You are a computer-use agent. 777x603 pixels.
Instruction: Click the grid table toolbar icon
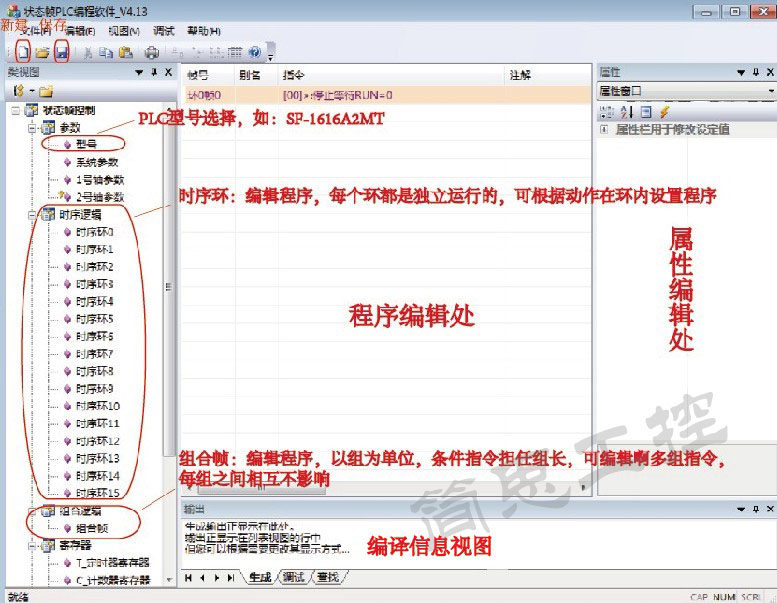pos(234,52)
